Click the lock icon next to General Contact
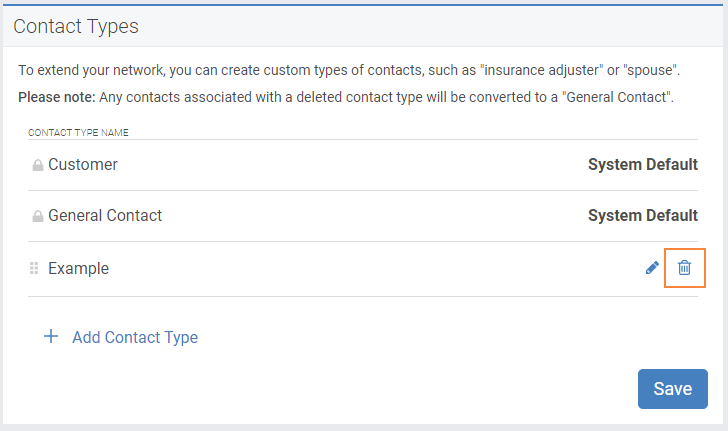 (x=38, y=216)
